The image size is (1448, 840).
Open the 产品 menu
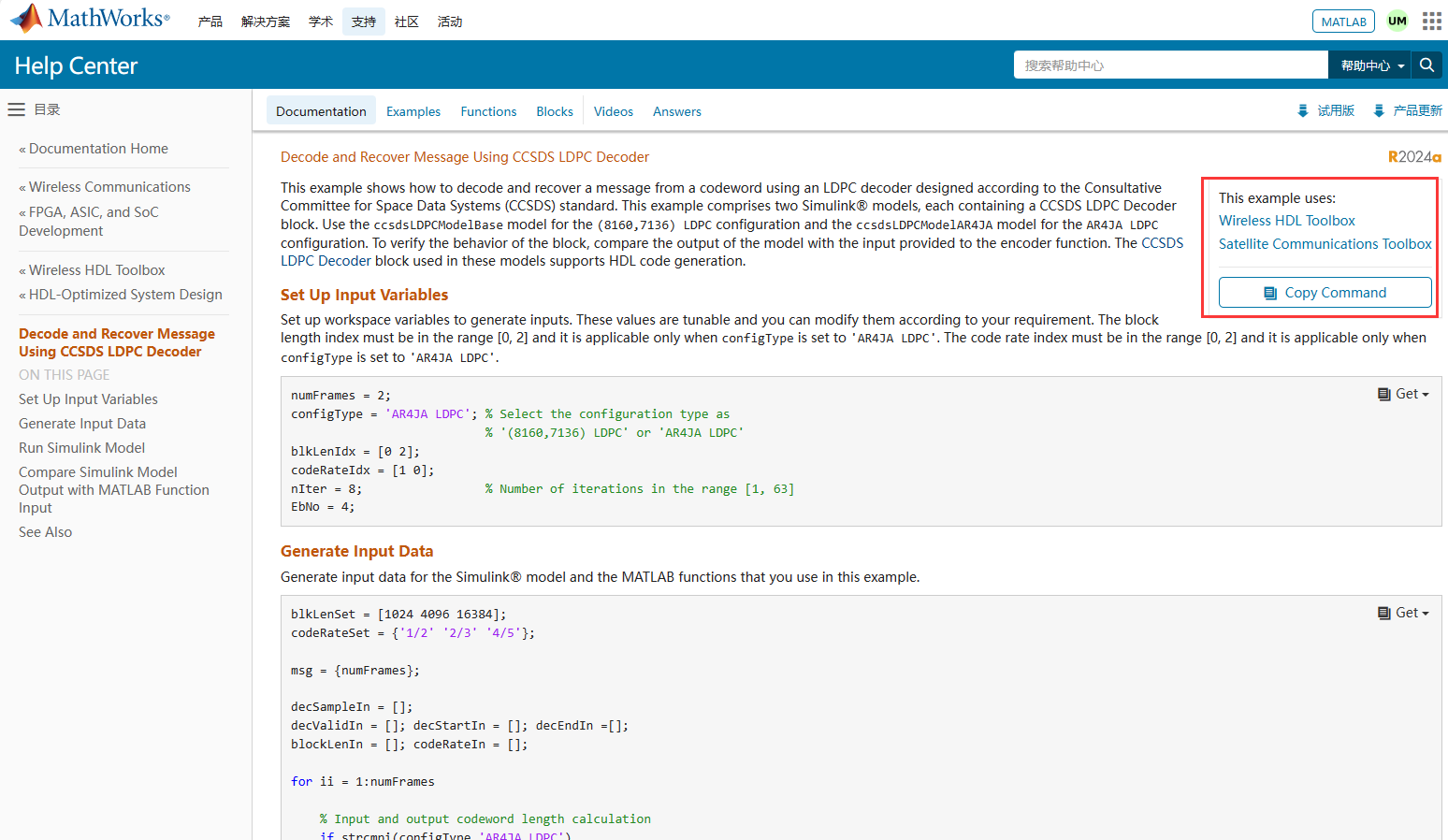[210, 22]
